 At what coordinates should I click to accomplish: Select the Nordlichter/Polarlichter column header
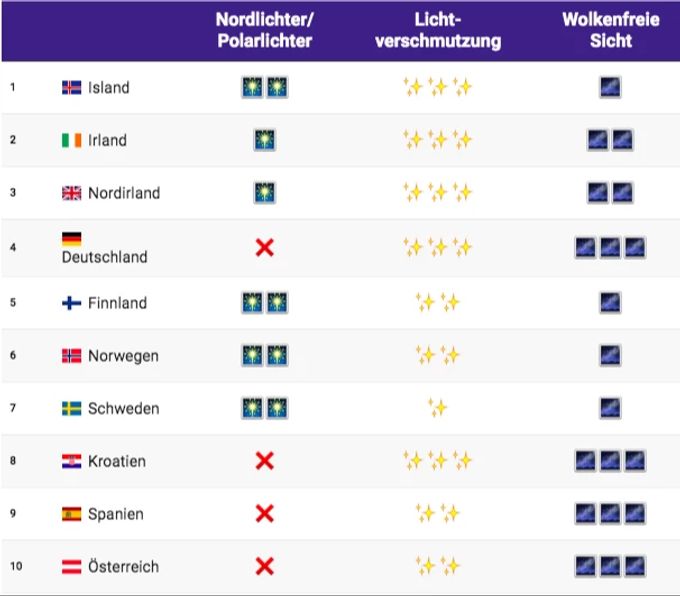(265, 30)
